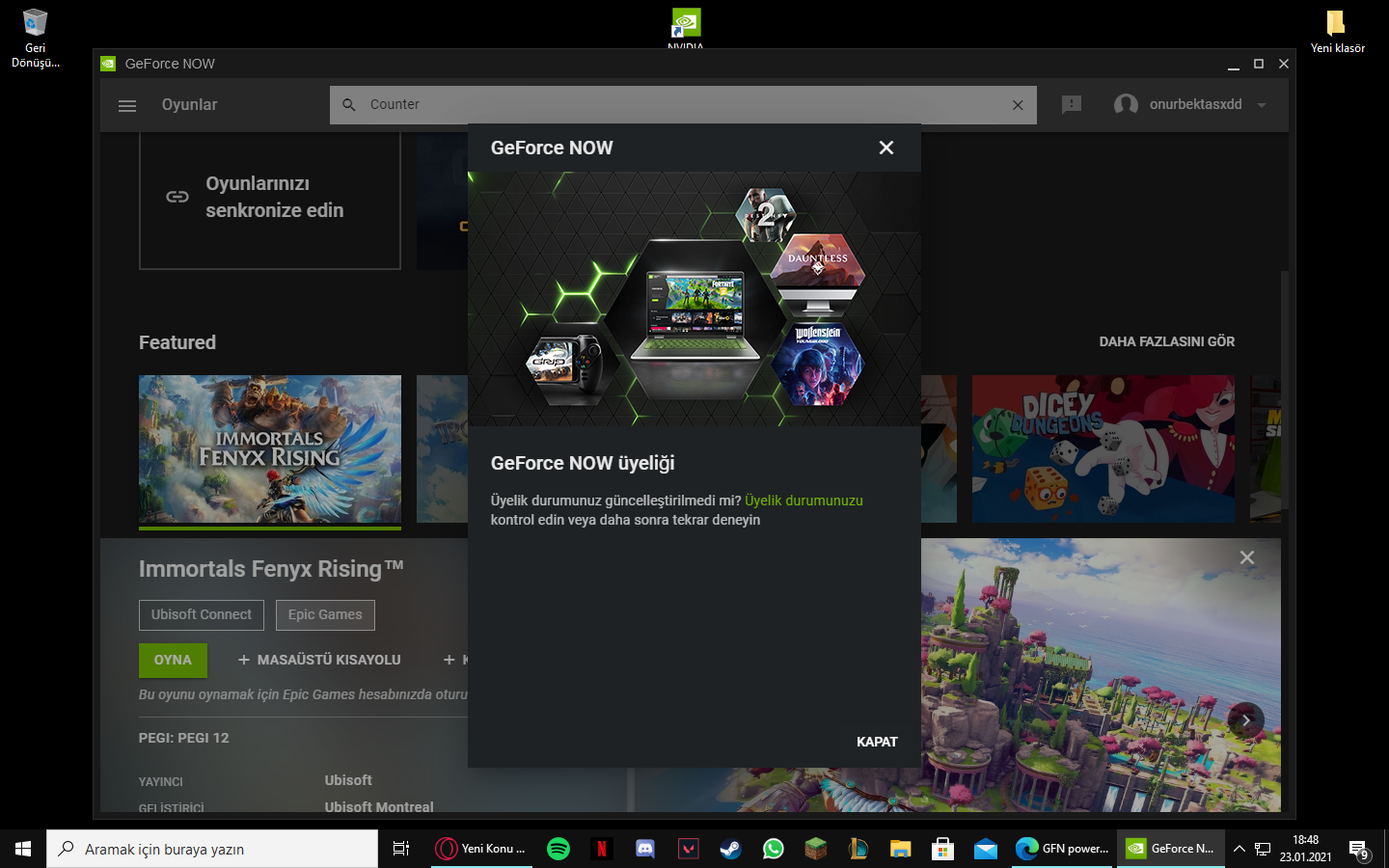Add MASAÜSTÜ KISAYOLU desktop shortcut
1389x868 pixels.
click(319, 660)
